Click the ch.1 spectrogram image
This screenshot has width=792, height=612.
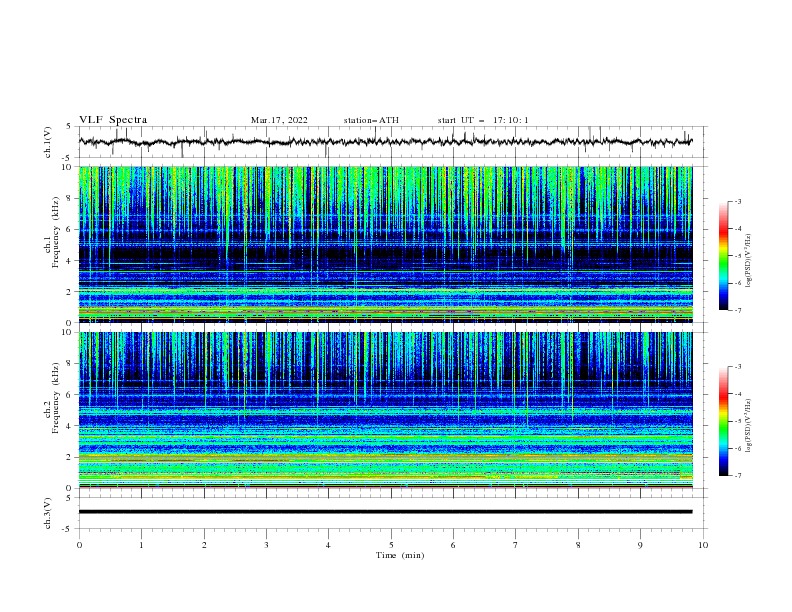(385, 244)
